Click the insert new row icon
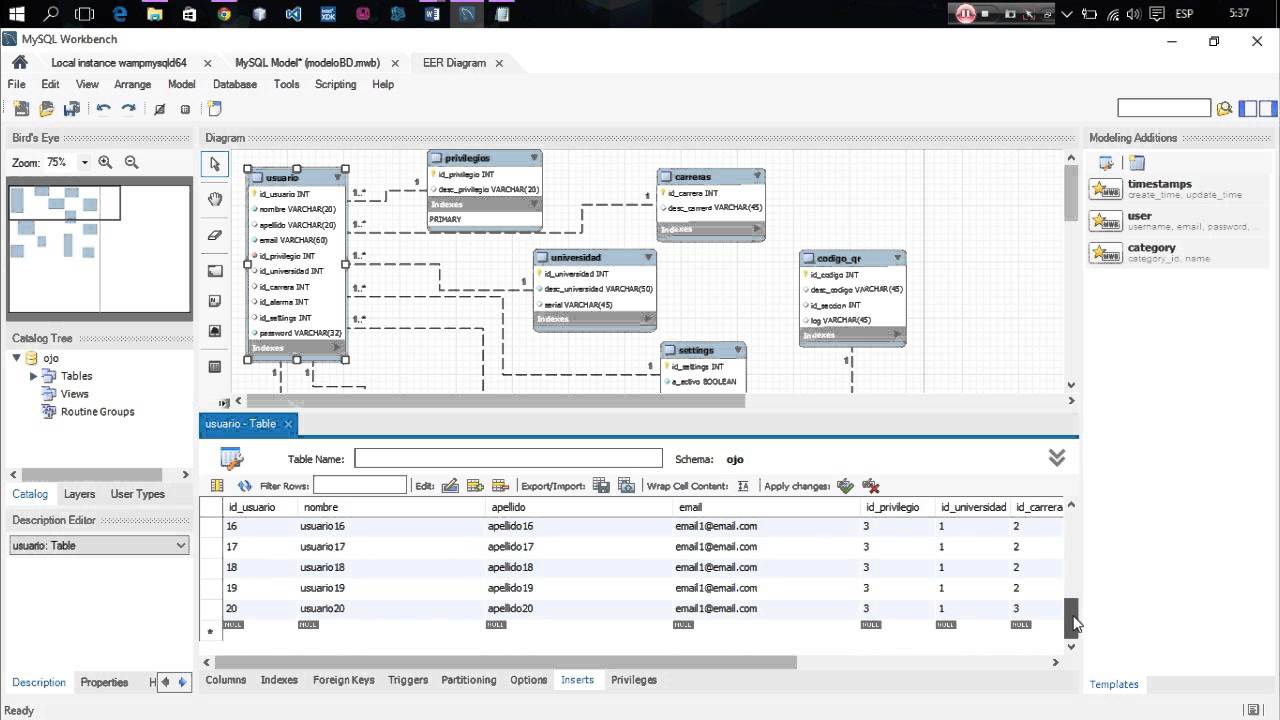This screenshot has width=1280, height=720. click(x=475, y=486)
